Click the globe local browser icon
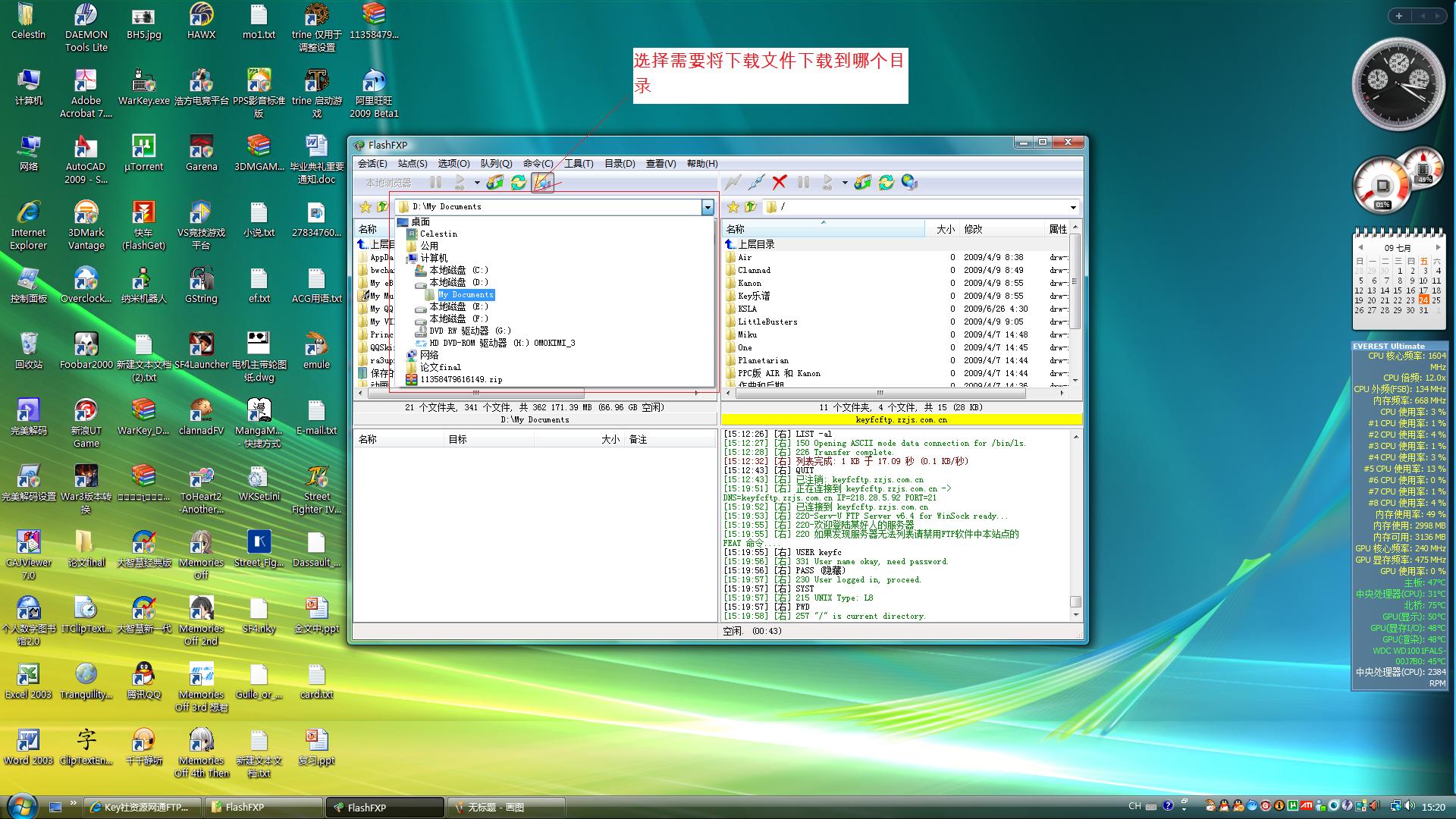 910,182
